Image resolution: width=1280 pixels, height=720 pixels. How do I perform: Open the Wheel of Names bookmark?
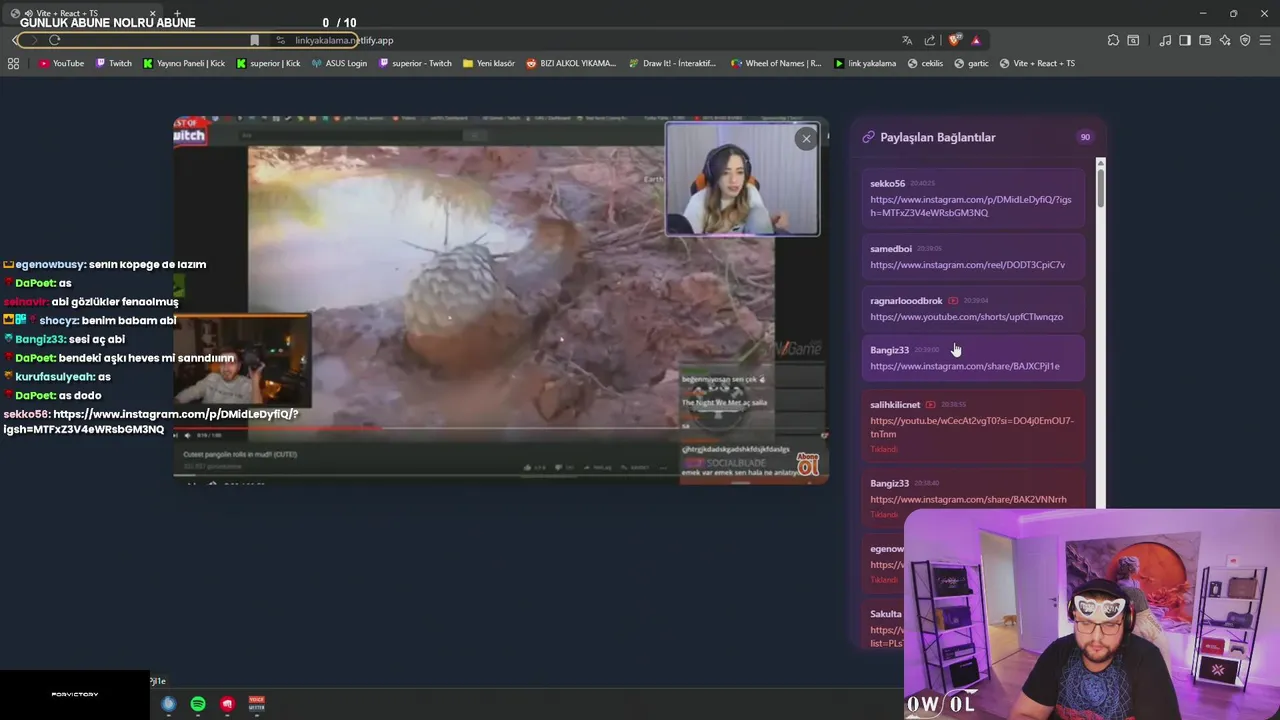pyautogui.click(x=776, y=63)
